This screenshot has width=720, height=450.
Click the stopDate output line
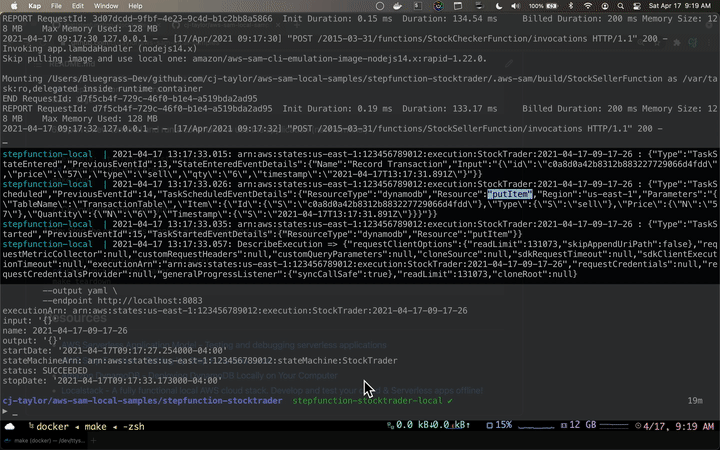pyautogui.click(x=112, y=381)
